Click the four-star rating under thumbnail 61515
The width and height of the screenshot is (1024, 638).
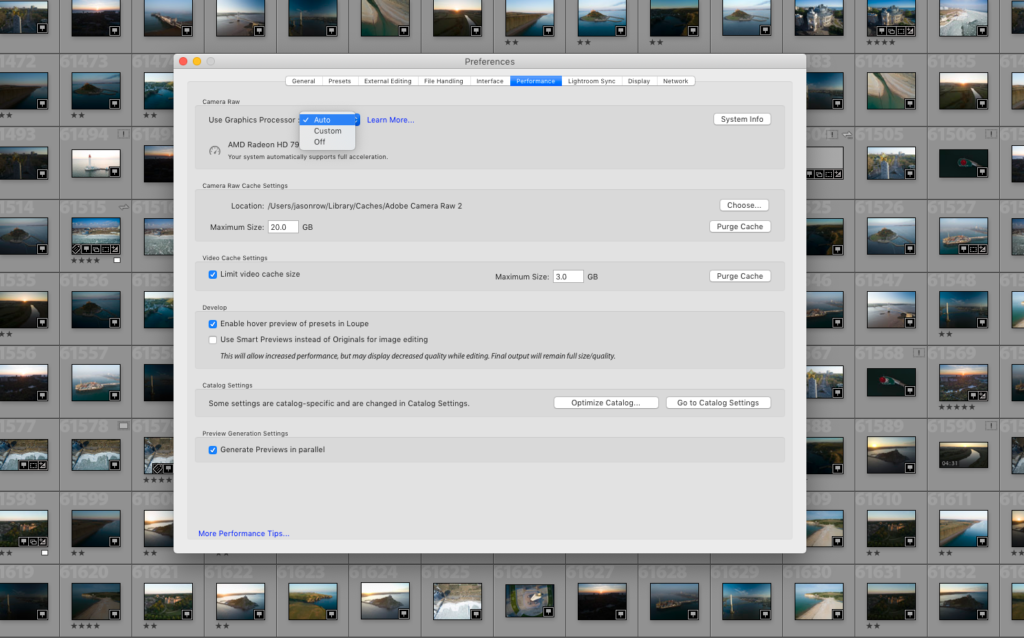click(86, 261)
